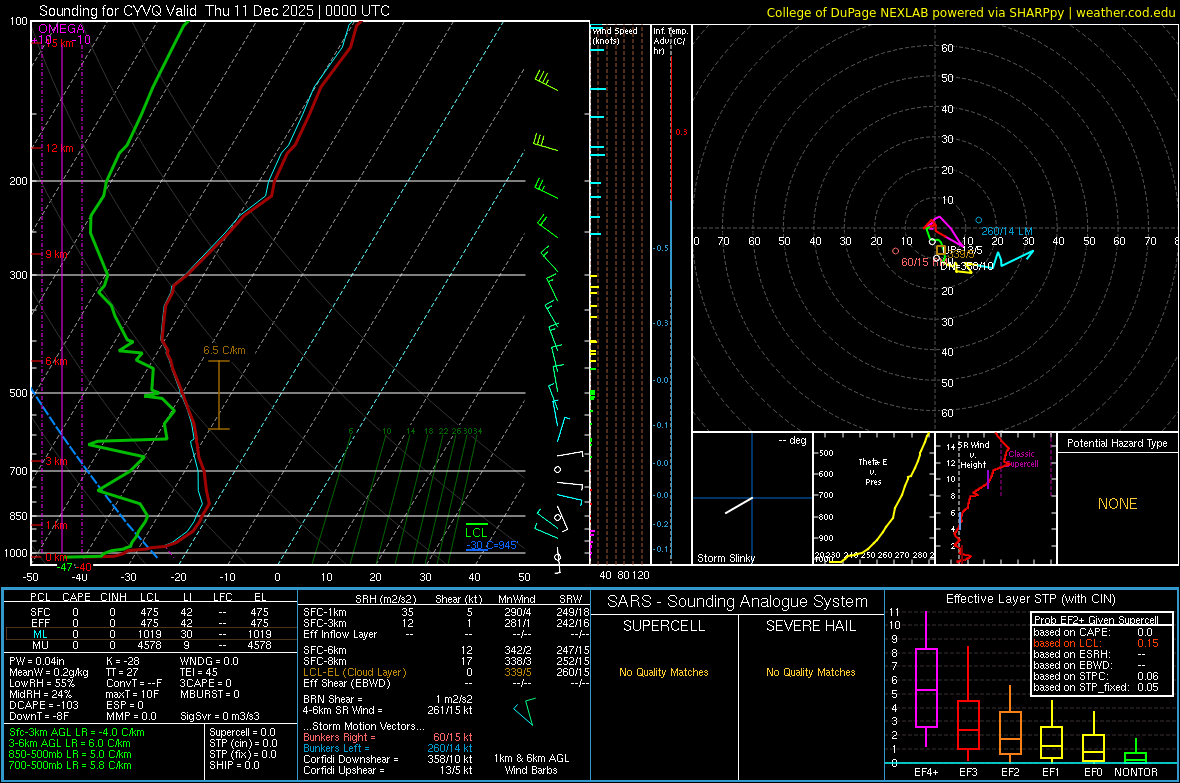Click the K = -28 index value
This screenshot has height=783, width=1180.
(123, 661)
